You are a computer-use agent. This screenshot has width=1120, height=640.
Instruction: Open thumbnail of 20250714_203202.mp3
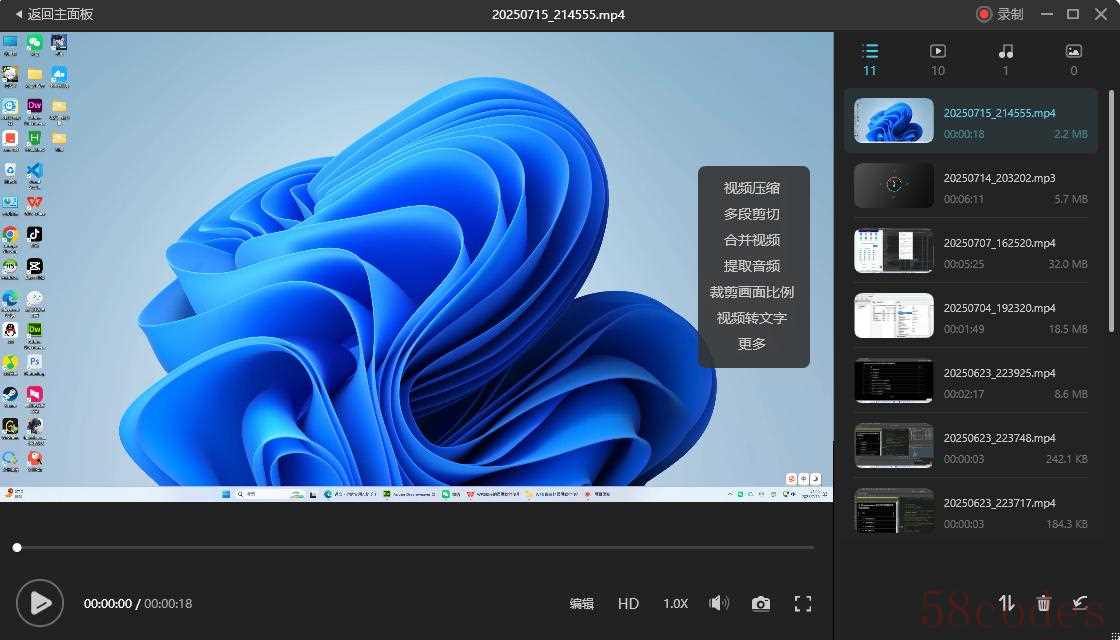pyautogui.click(x=894, y=185)
